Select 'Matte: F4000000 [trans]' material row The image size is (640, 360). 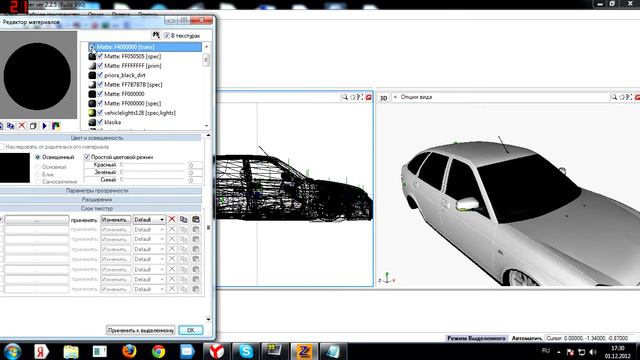145,47
